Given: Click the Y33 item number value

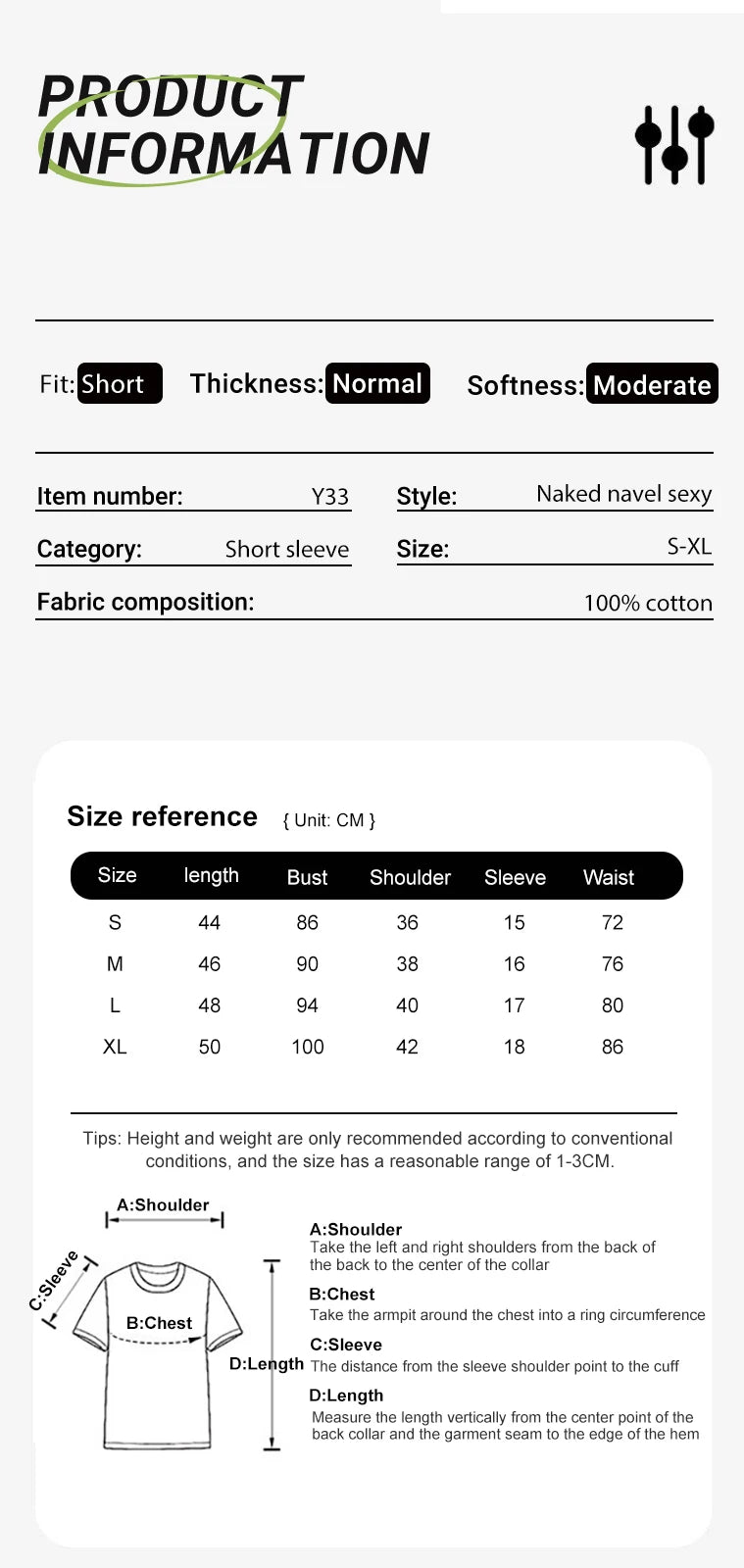Looking at the screenshot, I should click(330, 497).
